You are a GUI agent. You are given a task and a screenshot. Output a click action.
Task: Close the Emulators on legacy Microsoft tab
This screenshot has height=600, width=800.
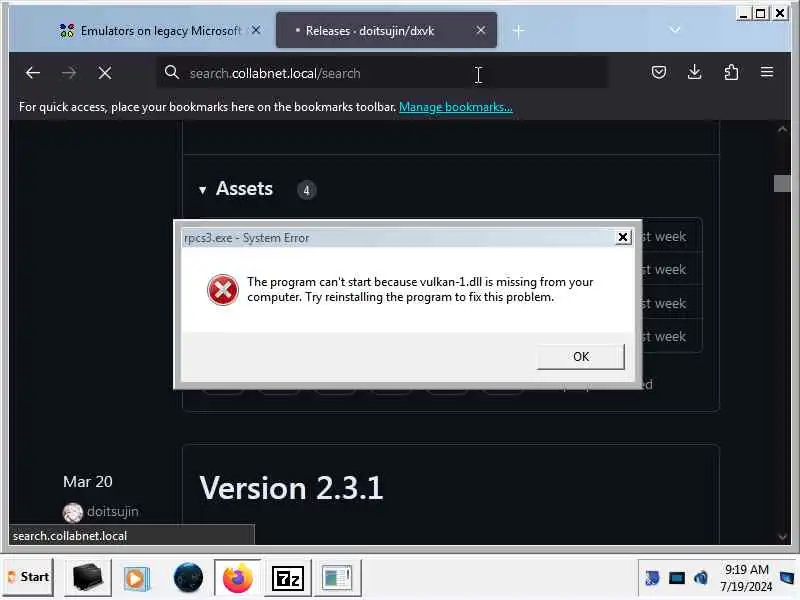[256, 31]
